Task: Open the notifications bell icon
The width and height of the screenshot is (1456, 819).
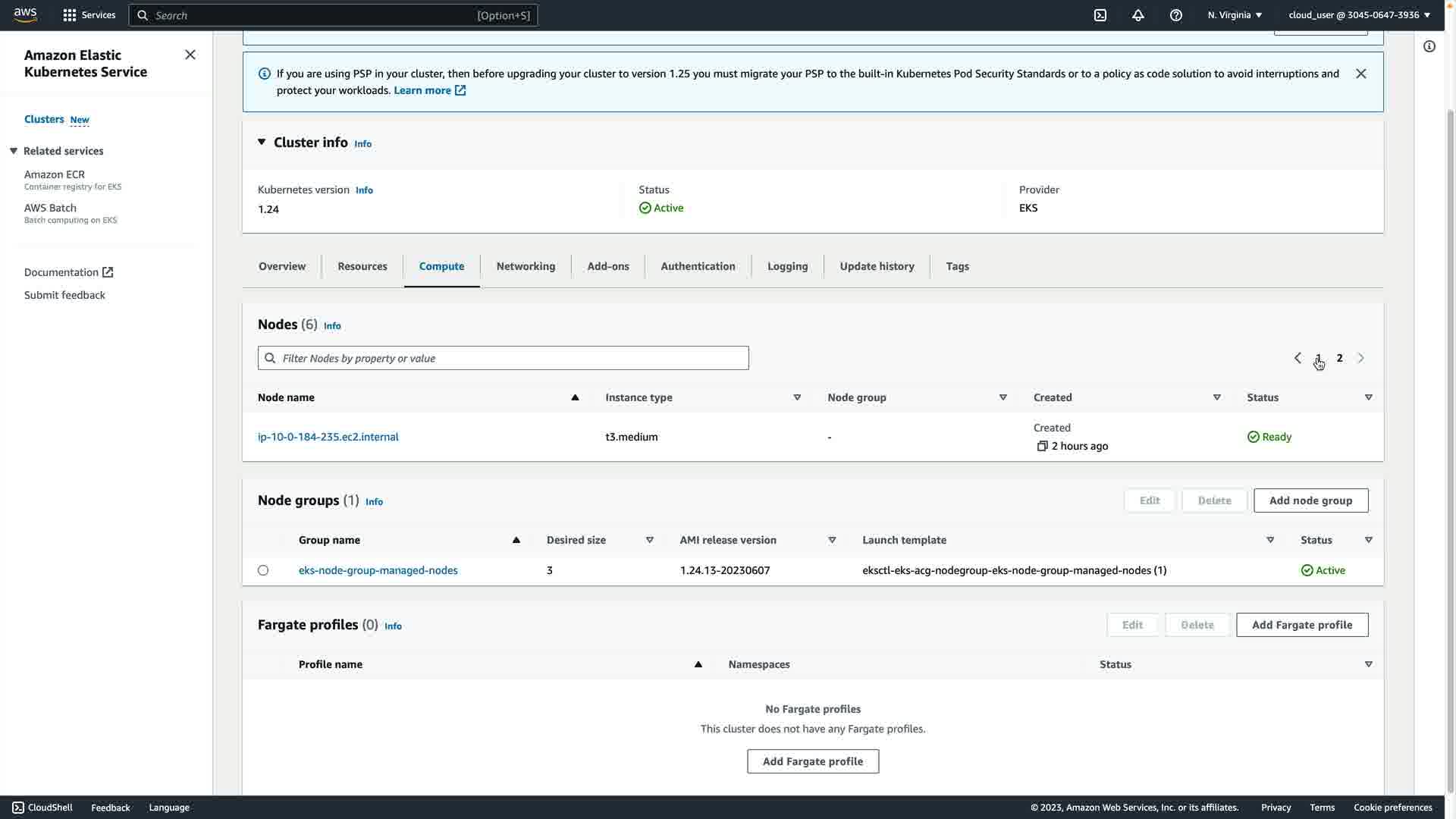Action: (x=1137, y=15)
